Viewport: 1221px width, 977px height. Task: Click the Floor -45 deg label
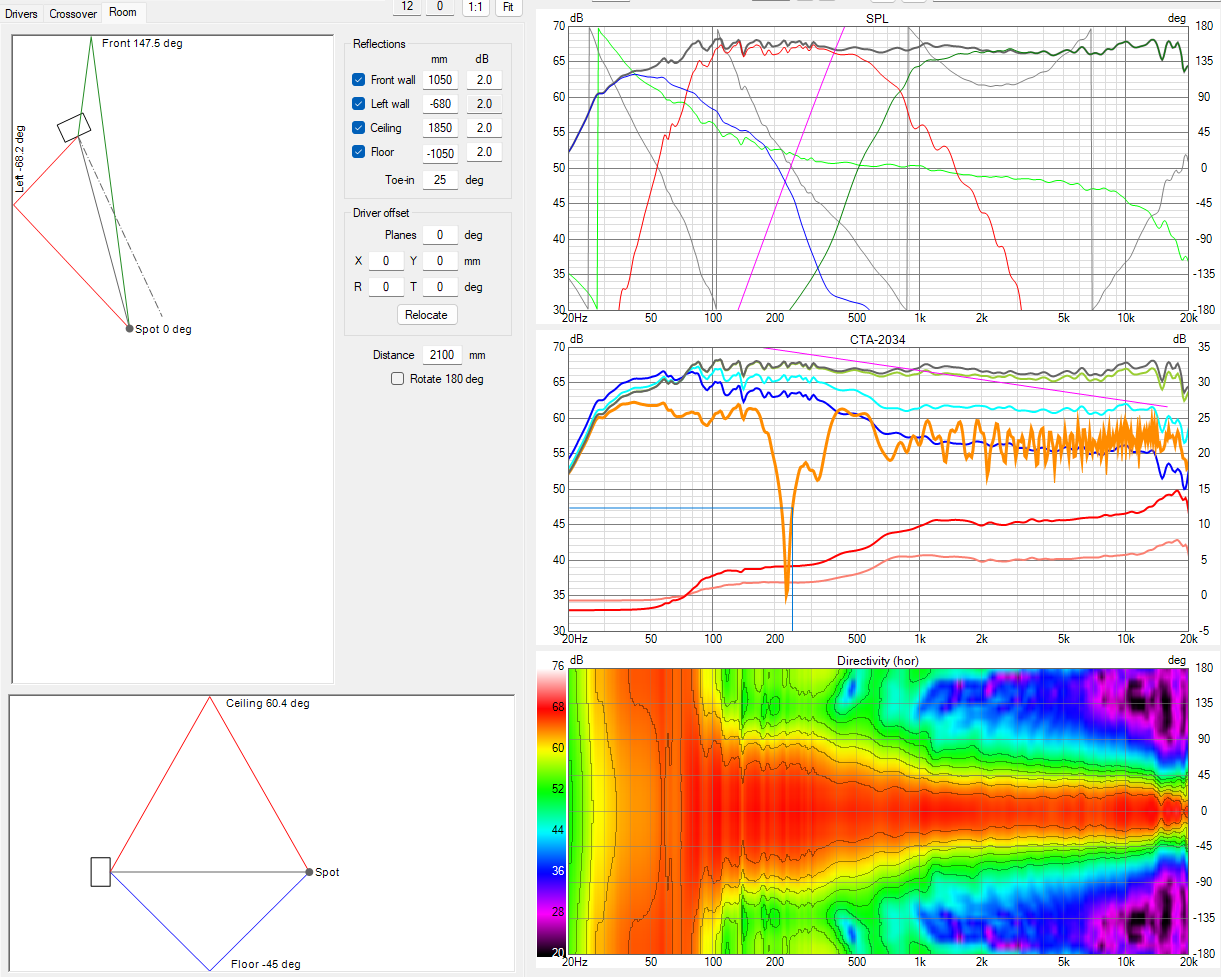point(265,964)
